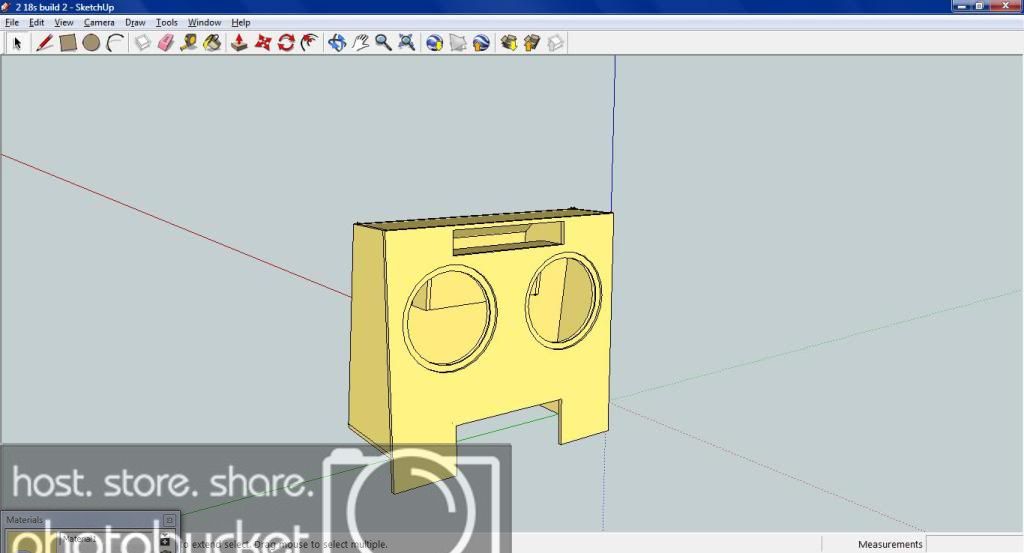Image resolution: width=1024 pixels, height=553 pixels.
Task: Click the Make Component icon
Action: click(x=142, y=43)
